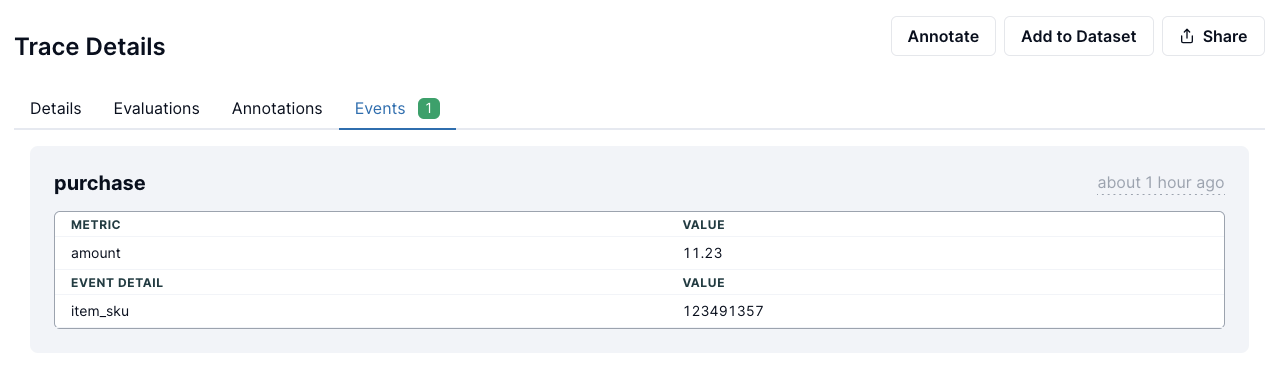Click the Add to Dataset button
The width and height of the screenshot is (1280, 371).
click(1079, 36)
